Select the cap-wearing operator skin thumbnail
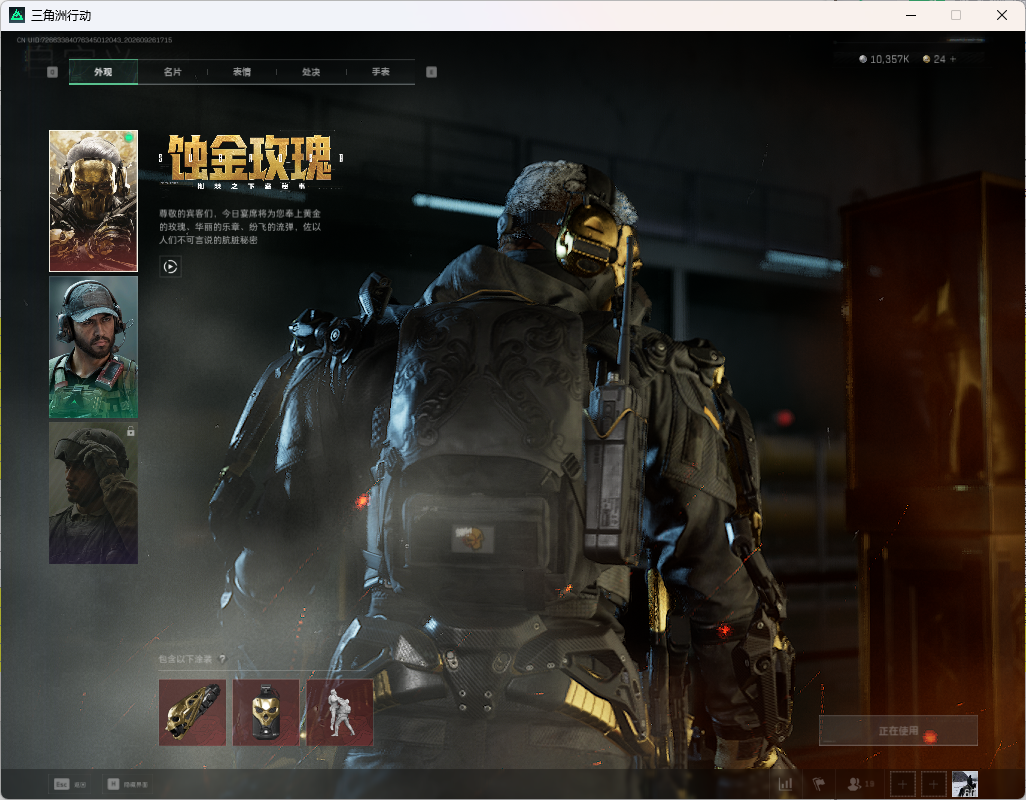The width and height of the screenshot is (1026, 800). (x=94, y=347)
